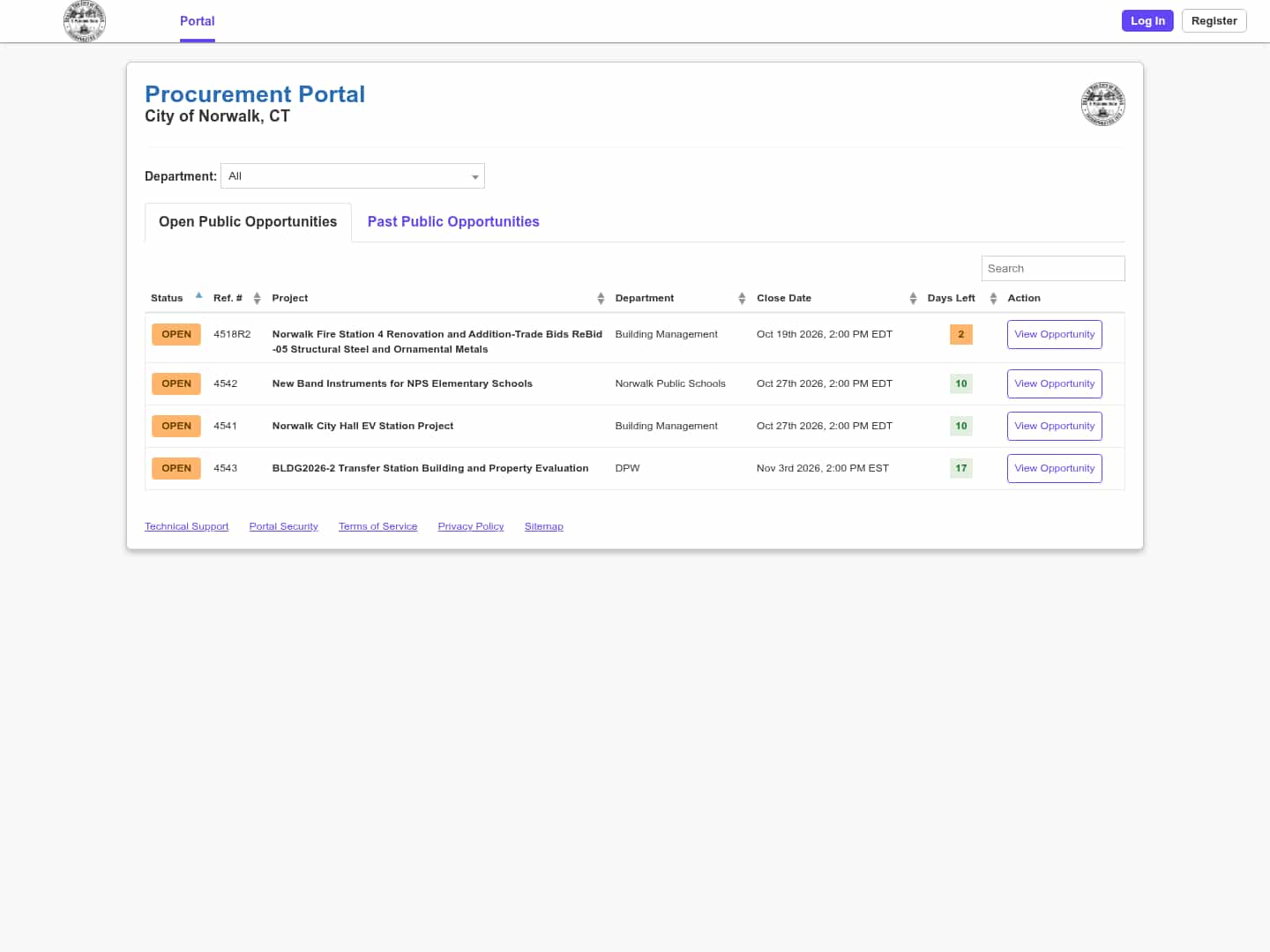Click 'DPW' department cell
Viewport: 1270px width, 952px height.
point(627,469)
